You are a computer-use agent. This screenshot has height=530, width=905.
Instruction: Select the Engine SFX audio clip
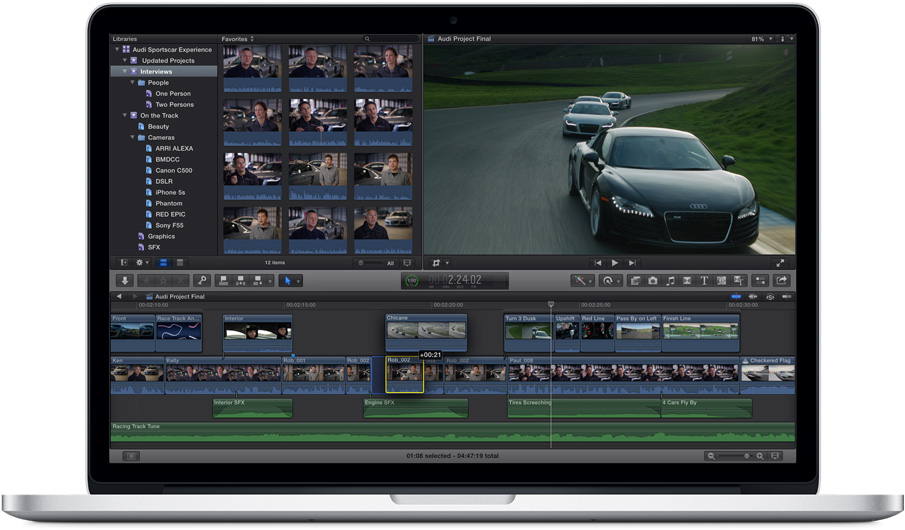(x=416, y=408)
